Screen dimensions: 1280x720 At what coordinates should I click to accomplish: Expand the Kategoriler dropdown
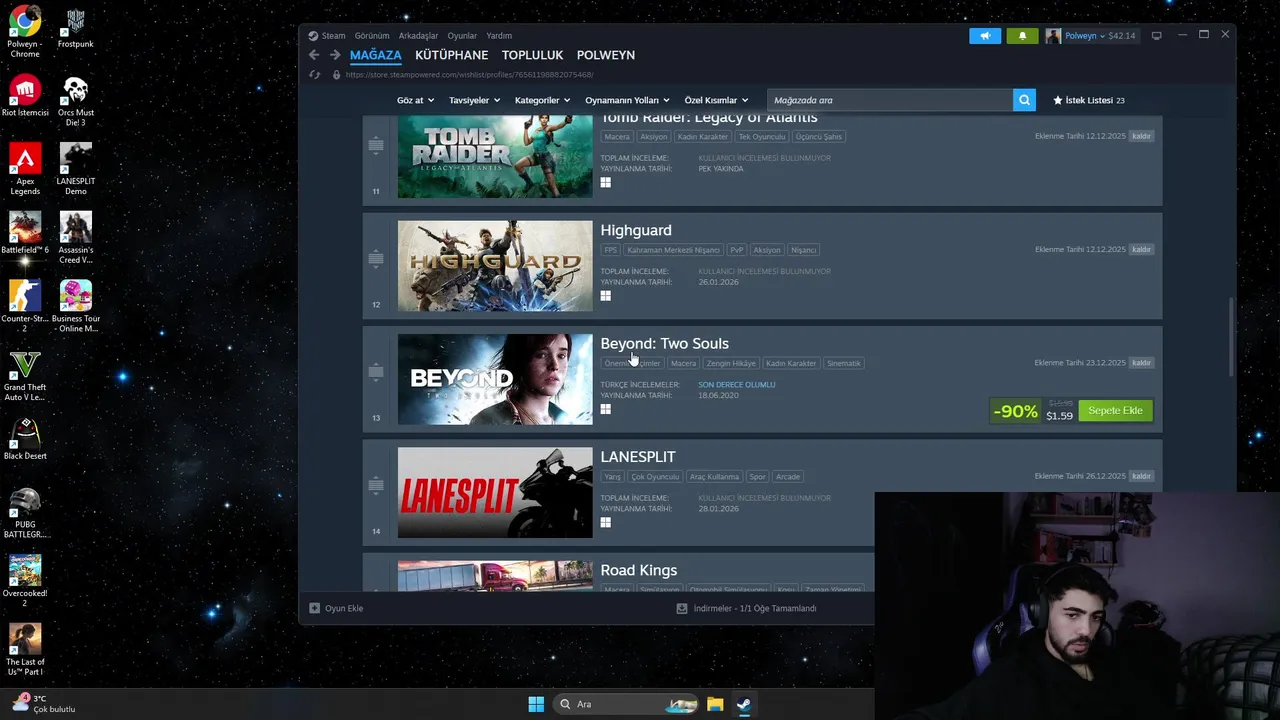click(542, 100)
